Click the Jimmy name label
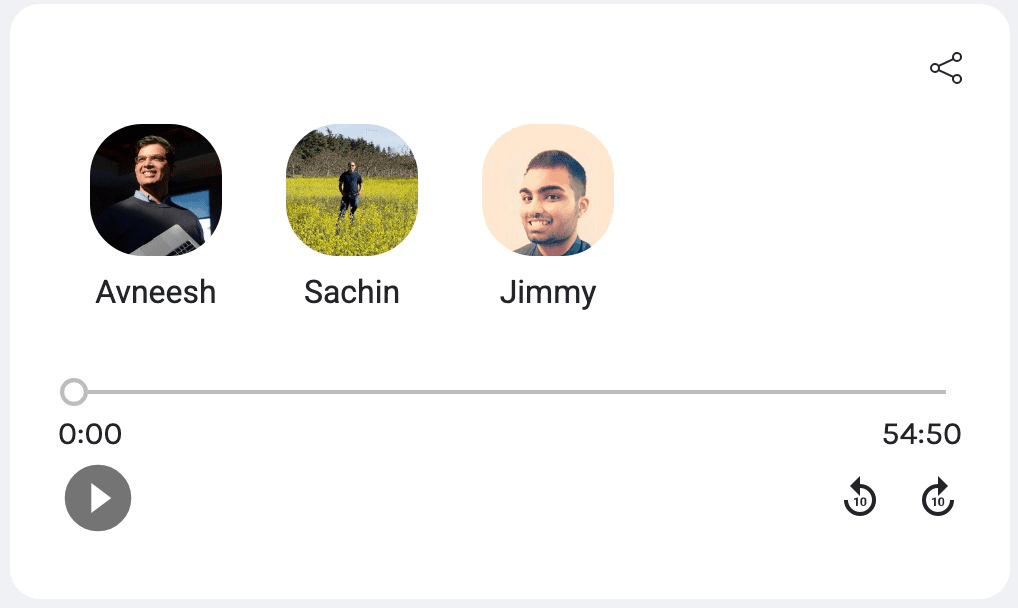Screen dimensions: 1018x608 tap(548, 292)
